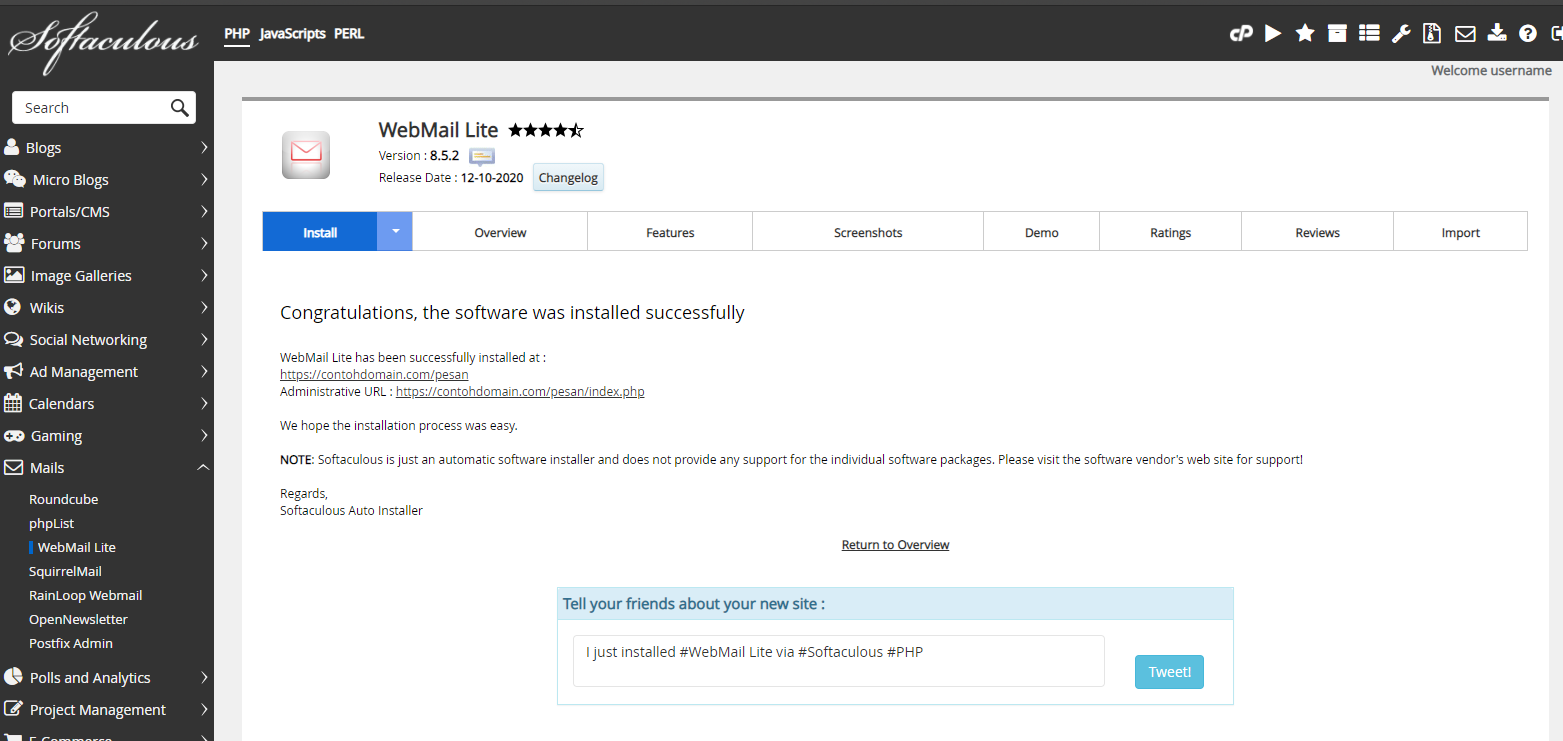This screenshot has height=741, width=1563.
Task: Start a search with the magnifier icon
Action: [x=179, y=107]
